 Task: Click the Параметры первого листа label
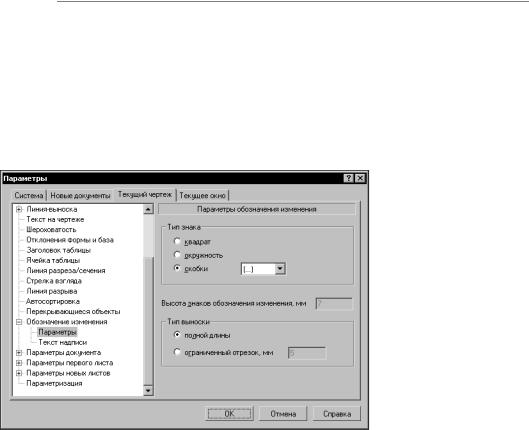69,363
